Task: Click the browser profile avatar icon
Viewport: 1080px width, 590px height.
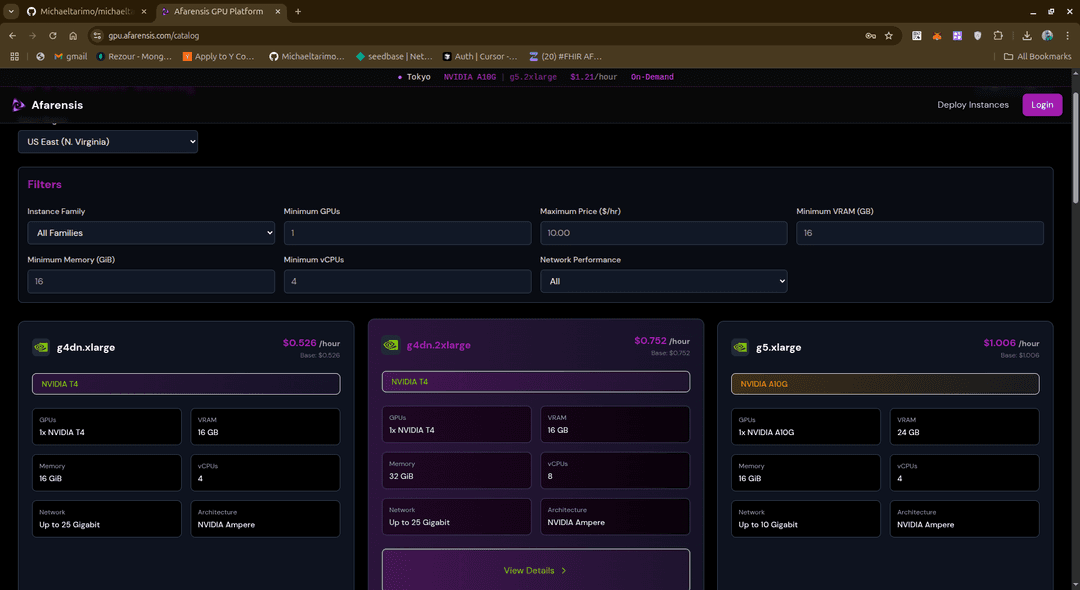Action: tap(1047, 33)
